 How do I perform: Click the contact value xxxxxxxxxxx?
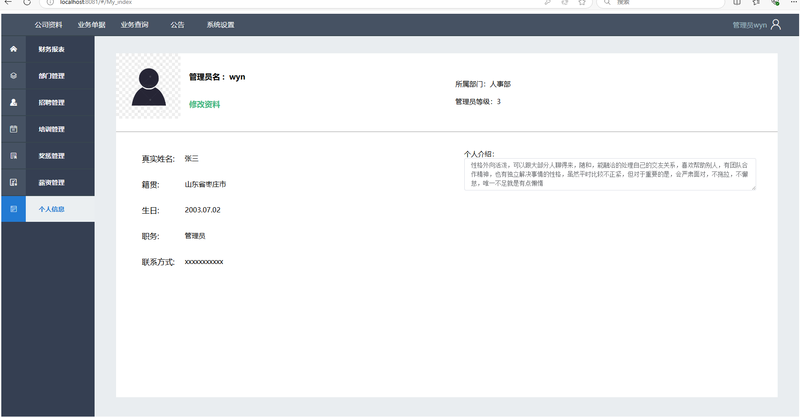[x=204, y=262]
